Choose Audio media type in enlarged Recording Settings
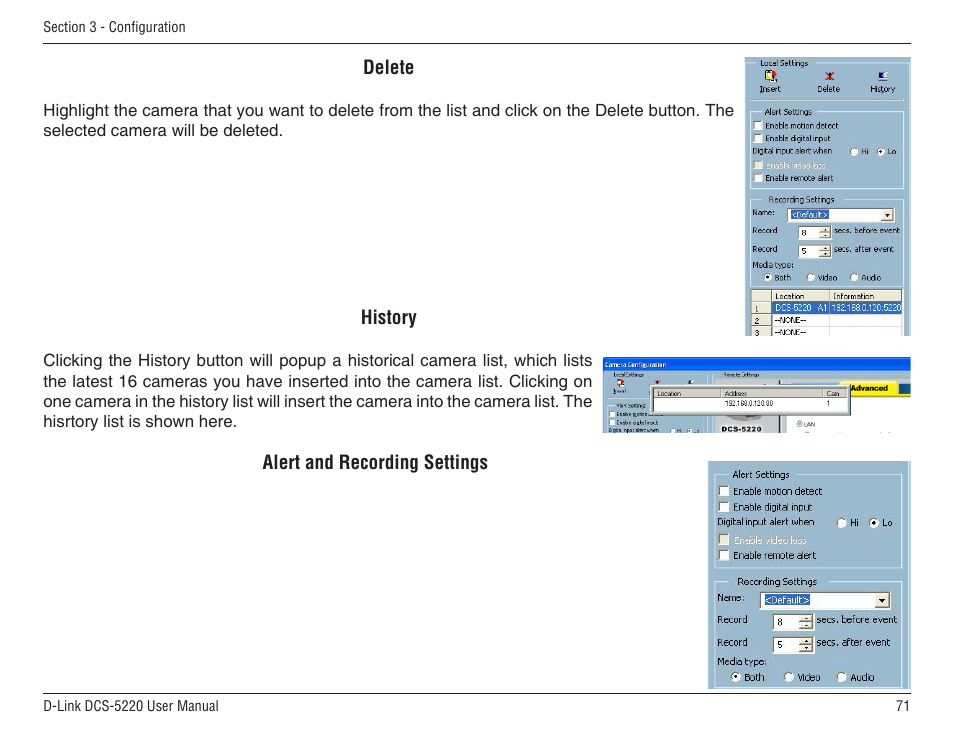Viewport: 954px width, 738px height. click(841, 677)
